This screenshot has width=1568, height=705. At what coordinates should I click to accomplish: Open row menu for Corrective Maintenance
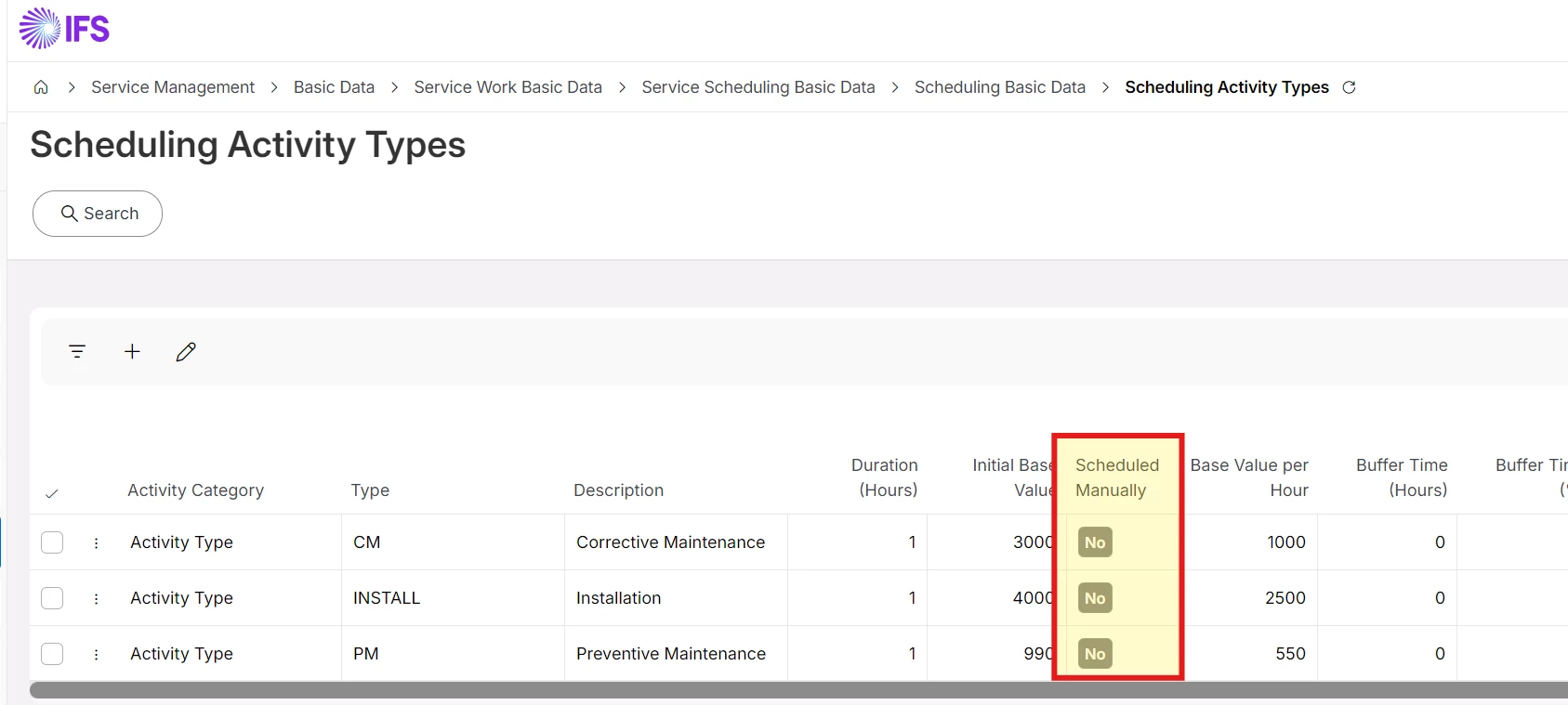(x=96, y=542)
